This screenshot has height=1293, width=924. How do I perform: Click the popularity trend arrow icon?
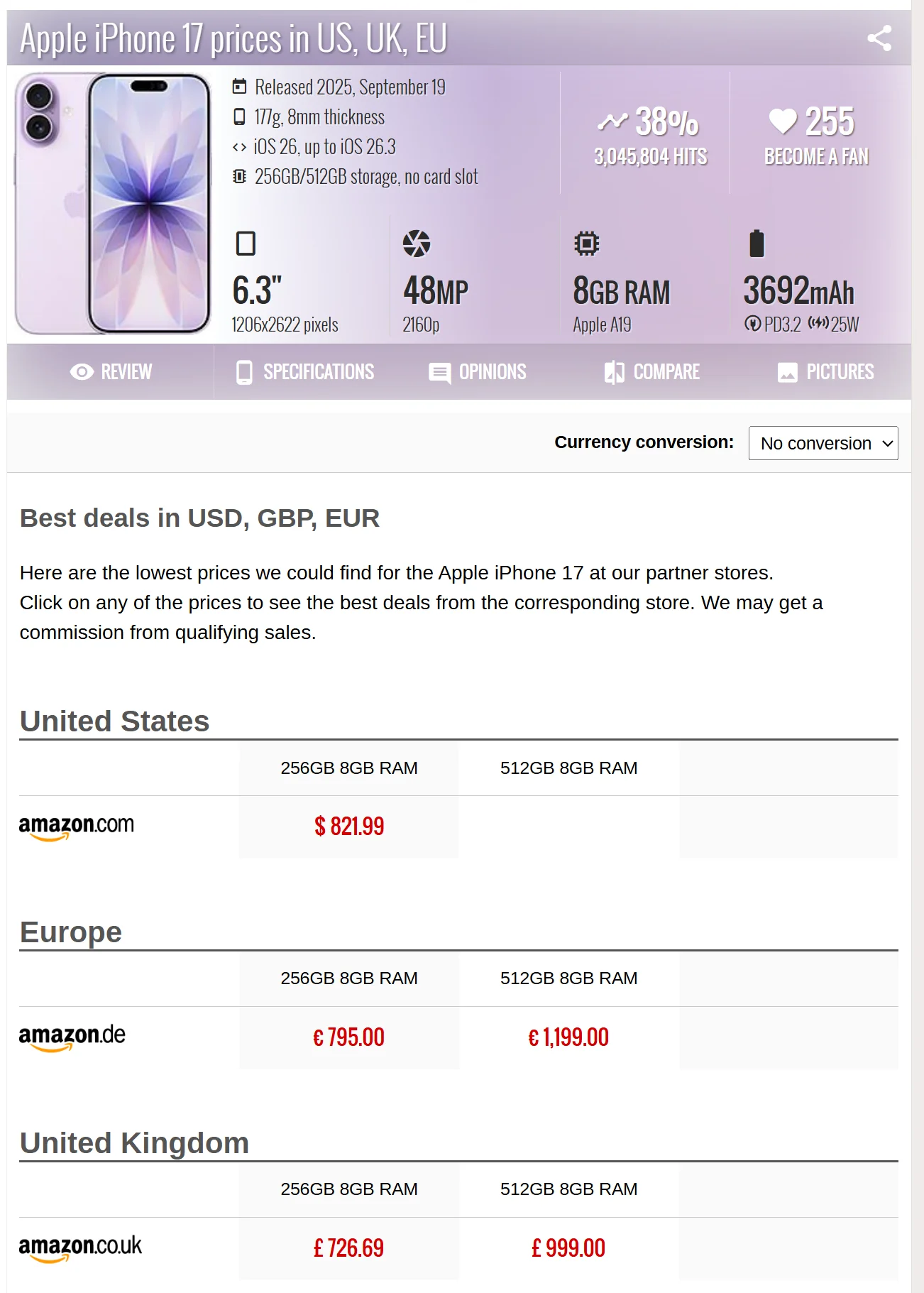pyautogui.click(x=612, y=122)
